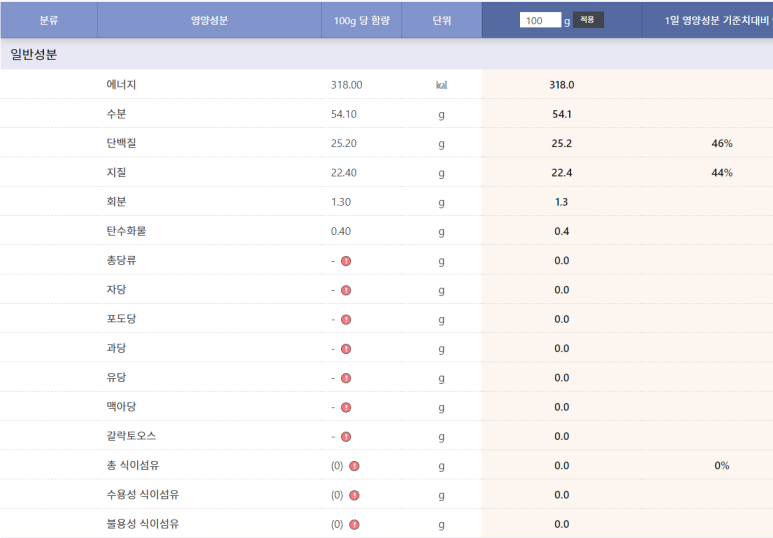Click the red warning icon in 포도당 row
This screenshot has height=538, width=773.
(x=346, y=320)
